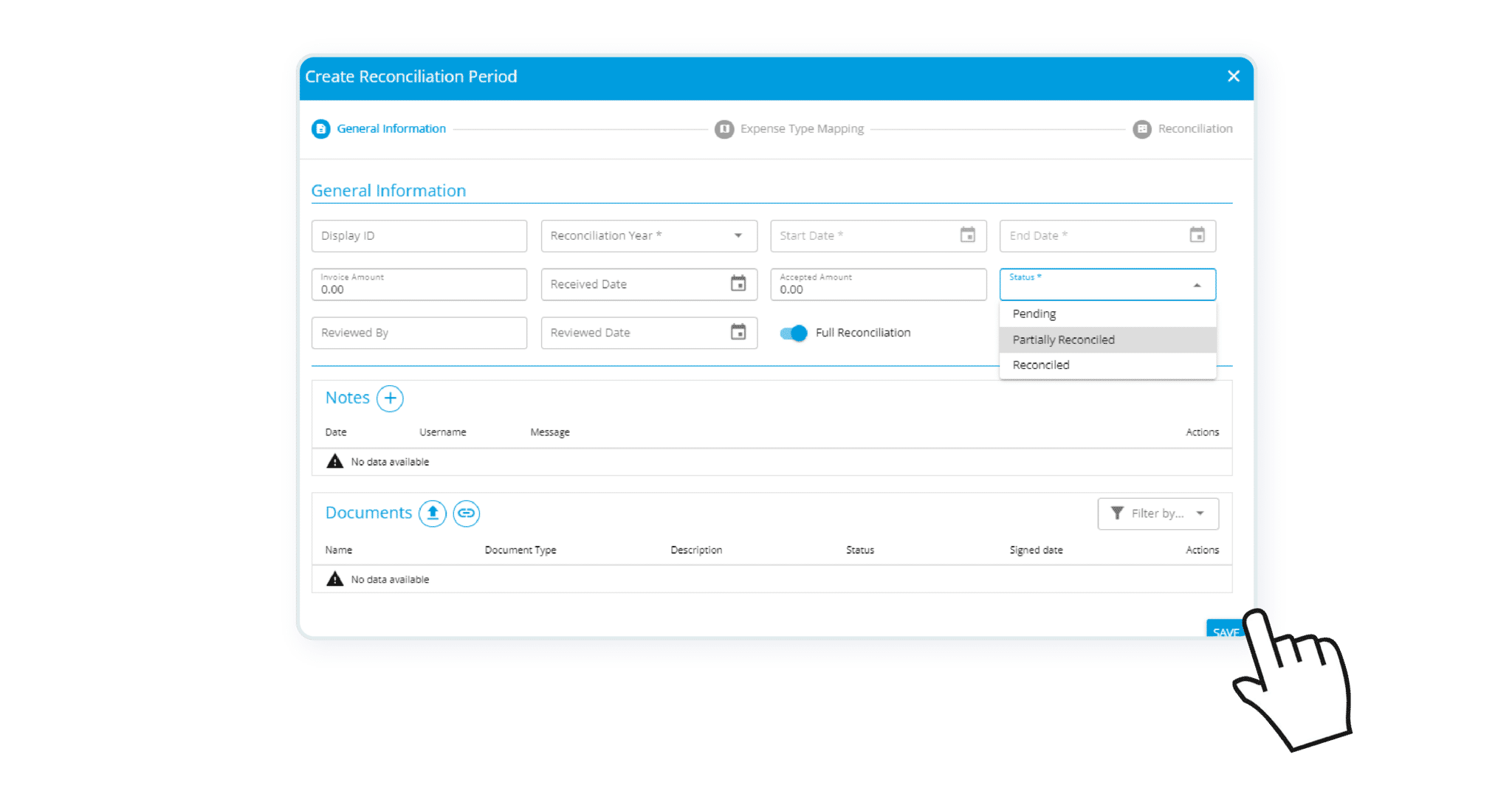This screenshot has width=1512, height=805.
Task: Open the End Date calendar picker
Action: coord(1197,235)
